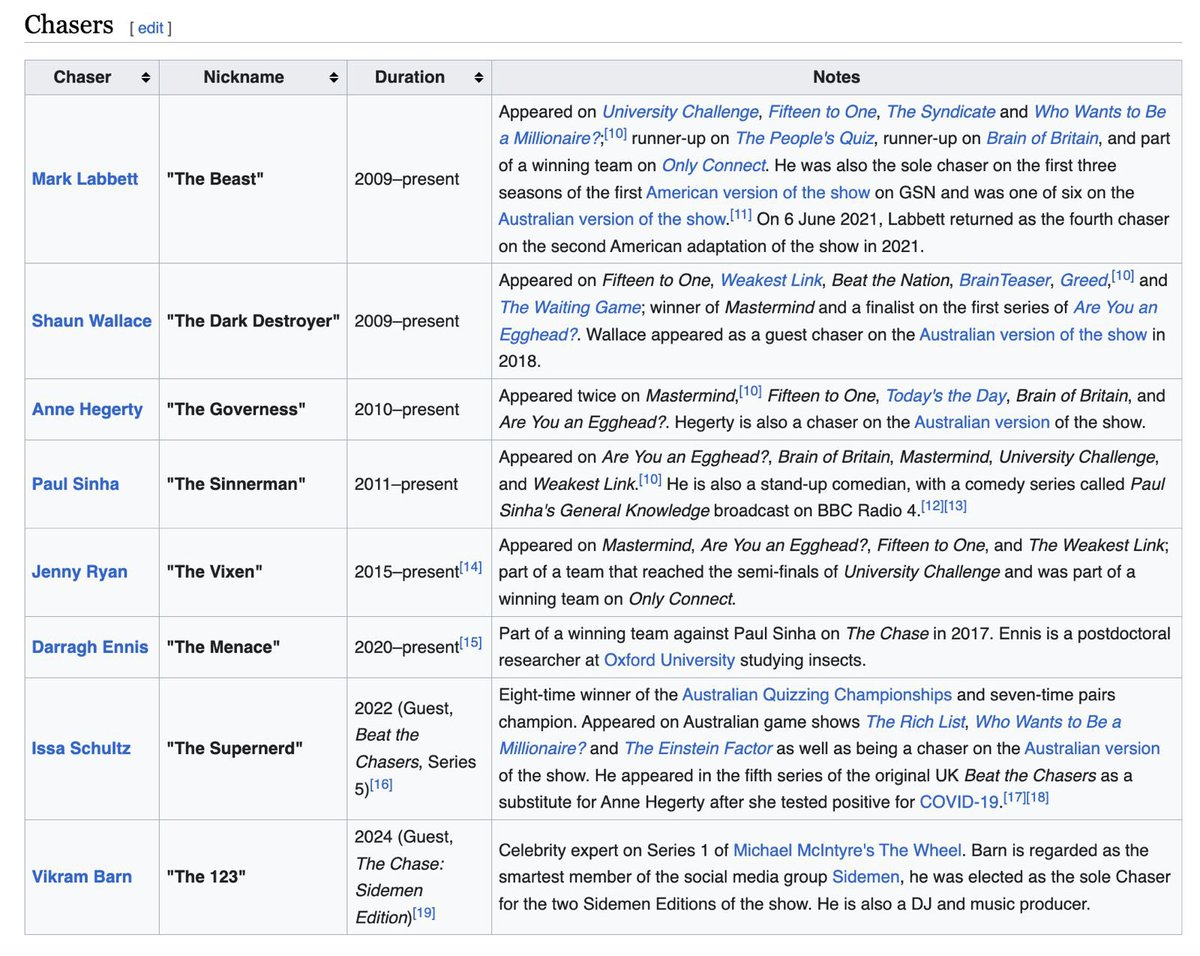Select 2010–present duration cell
The image size is (1200, 956).
[419, 409]
